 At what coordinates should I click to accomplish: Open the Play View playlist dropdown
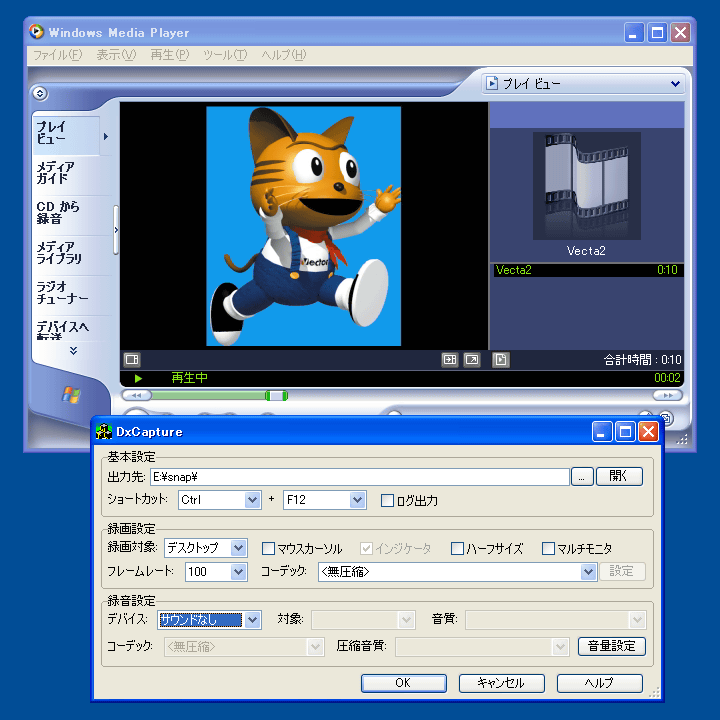click(x=583, y=84)
